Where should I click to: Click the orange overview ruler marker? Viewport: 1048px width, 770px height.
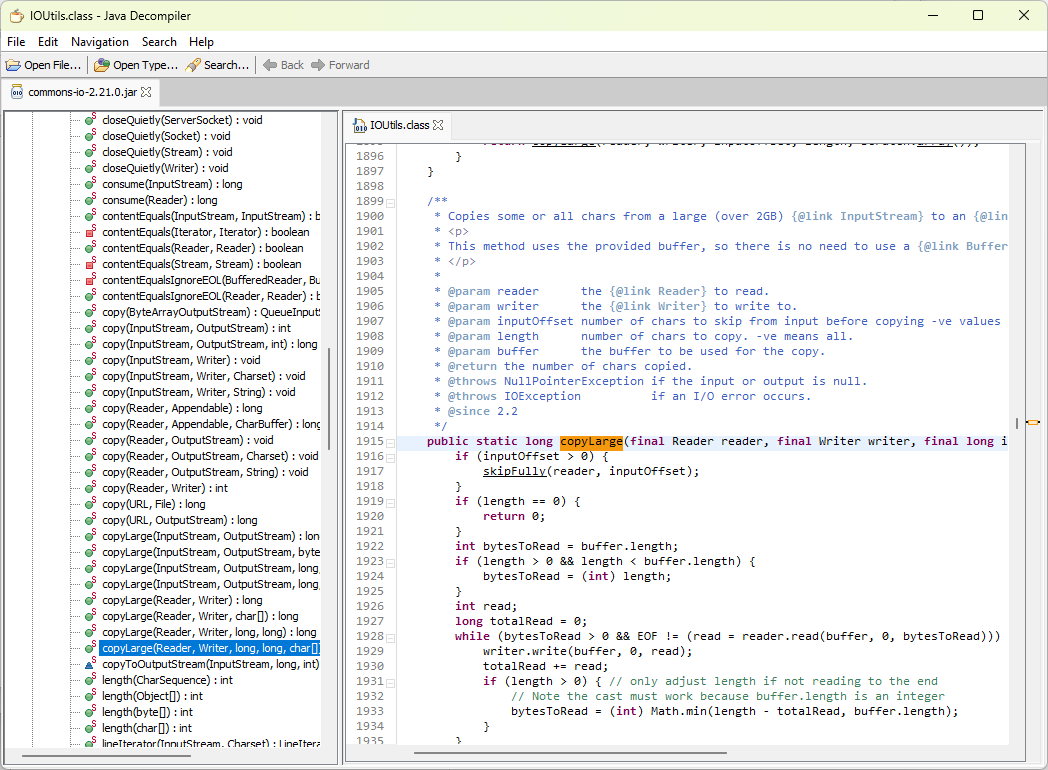(x=1033, y=423)
